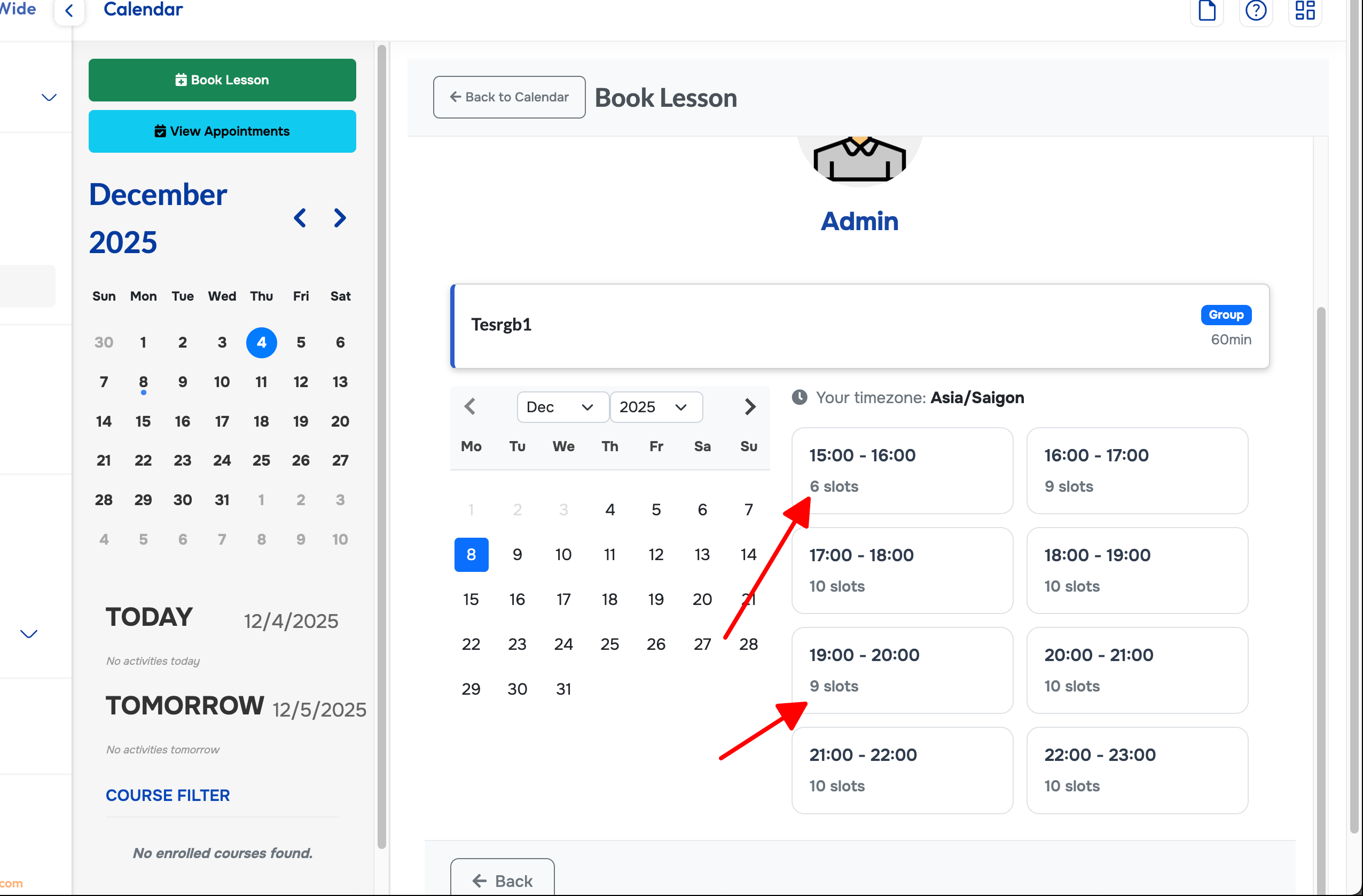This screenshot has width=1363, height=896.
Task: Click the sidebar vertical scrollbar
Action: pos(381,446)
